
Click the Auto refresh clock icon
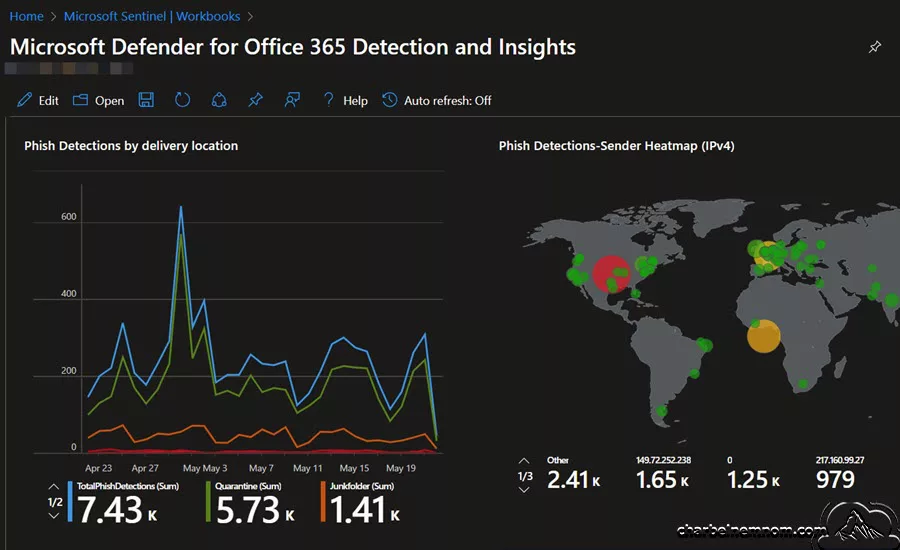pos(390,100)
